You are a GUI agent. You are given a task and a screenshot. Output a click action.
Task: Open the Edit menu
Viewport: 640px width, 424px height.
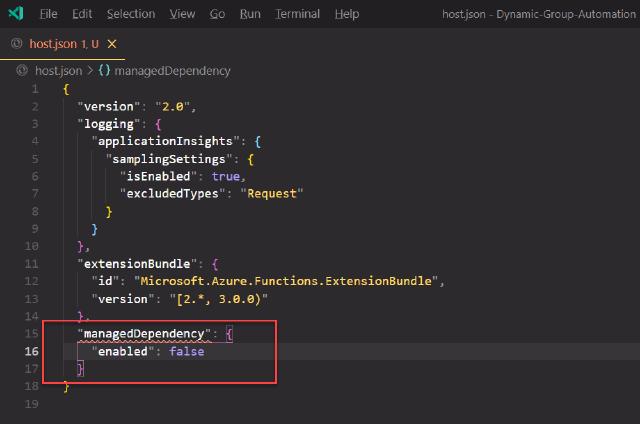click(x=82, y=14)
